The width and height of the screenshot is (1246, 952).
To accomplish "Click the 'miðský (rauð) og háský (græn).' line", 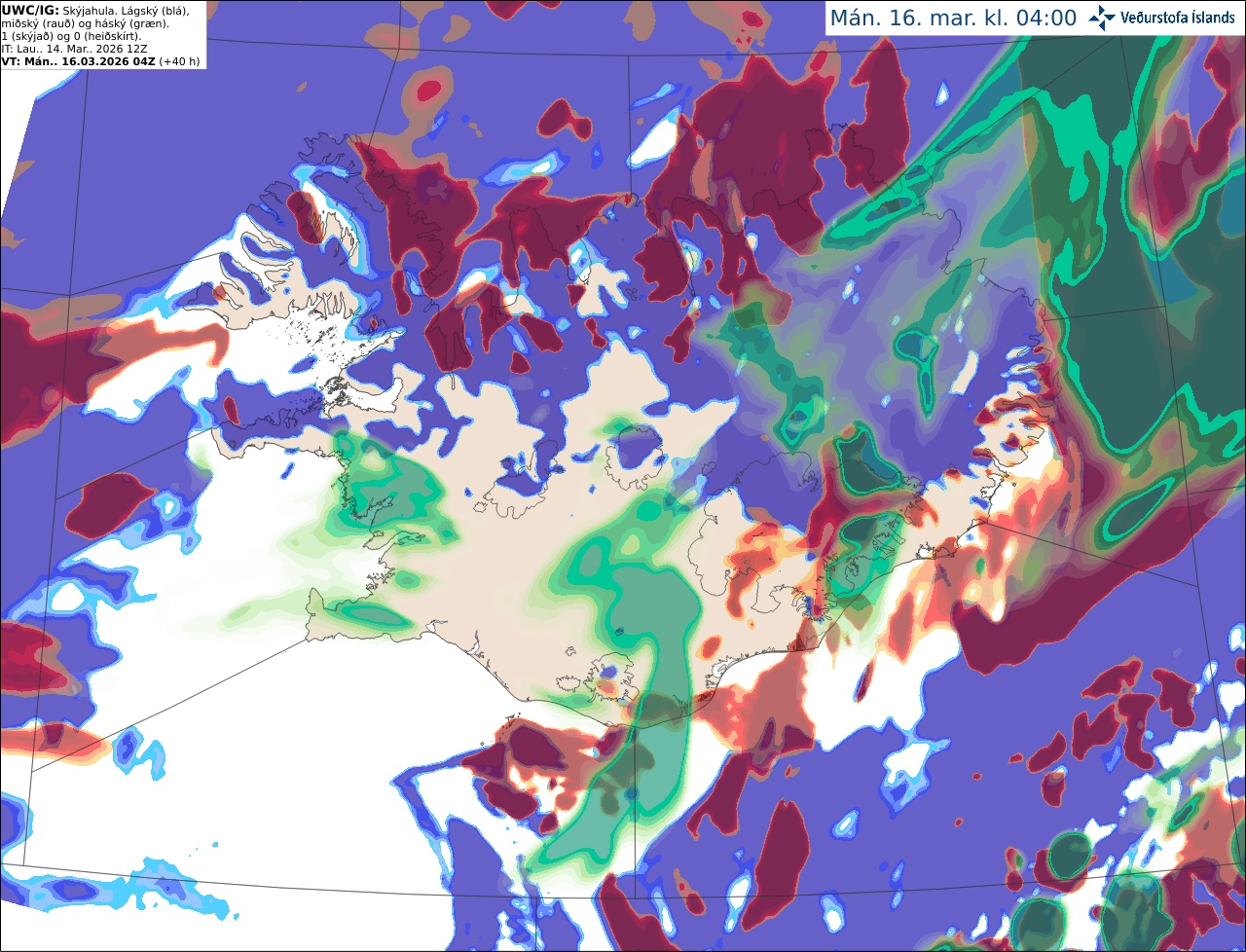I will tap(86, 23).
